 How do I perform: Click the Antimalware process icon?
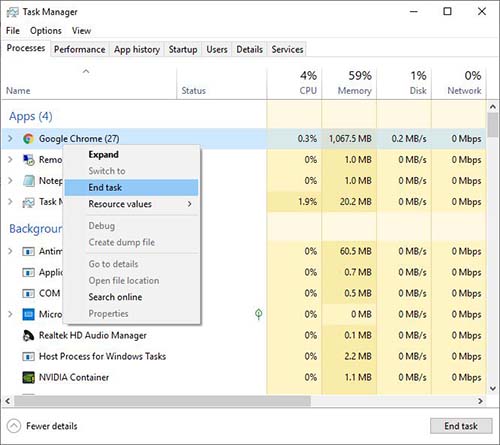(28, 251)
